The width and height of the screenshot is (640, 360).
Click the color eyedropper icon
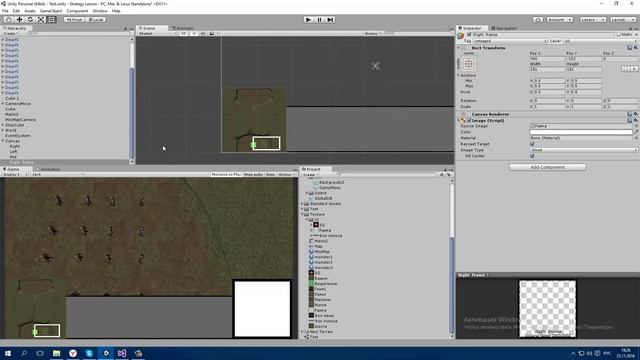click(636, 132)
